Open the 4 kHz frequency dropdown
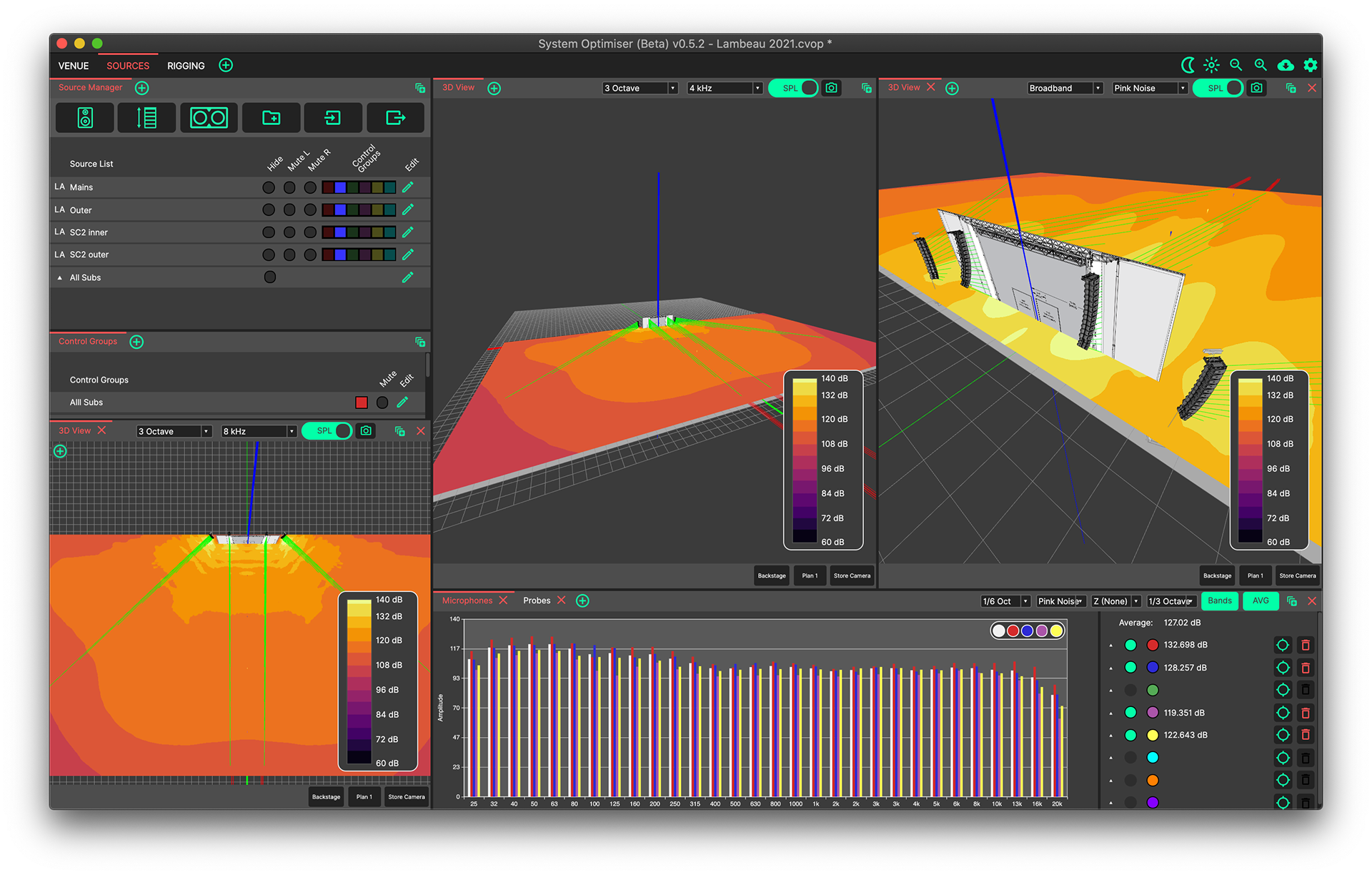The height and width of the screenshot is (875, 1372). (x=725, y=88)
